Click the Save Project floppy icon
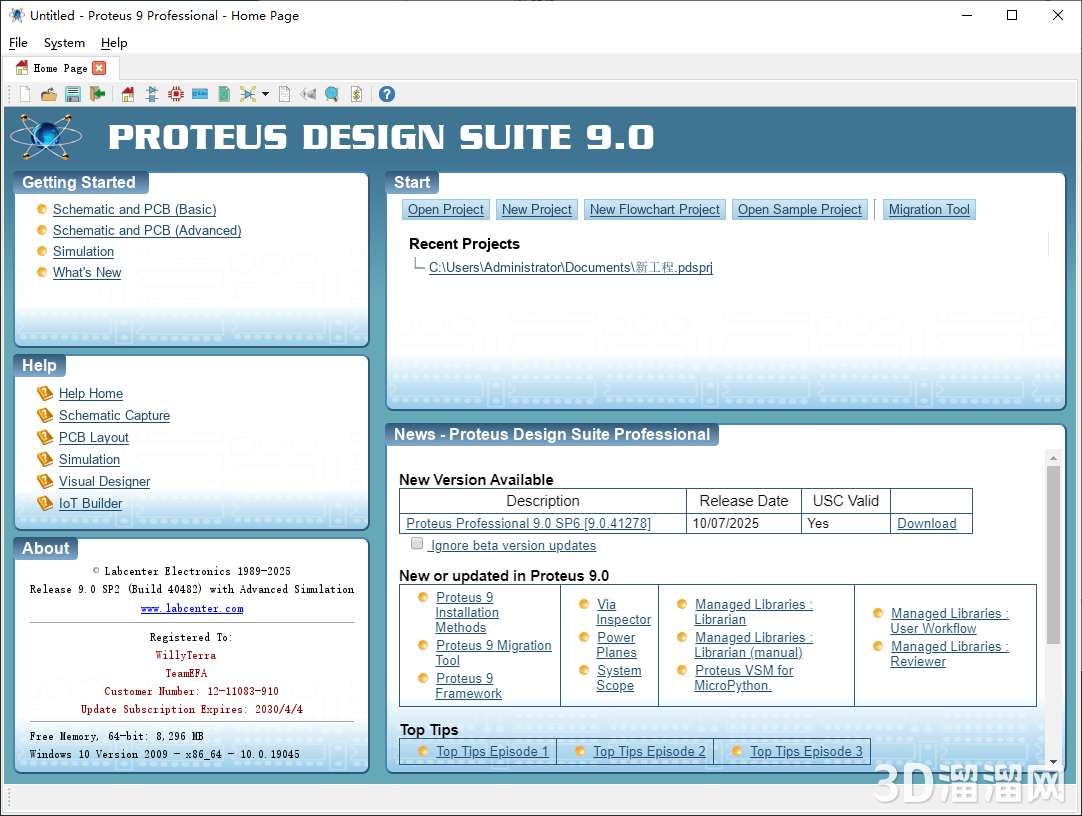The width and height of the screenshot is (1082, 816). pos(73,94)
